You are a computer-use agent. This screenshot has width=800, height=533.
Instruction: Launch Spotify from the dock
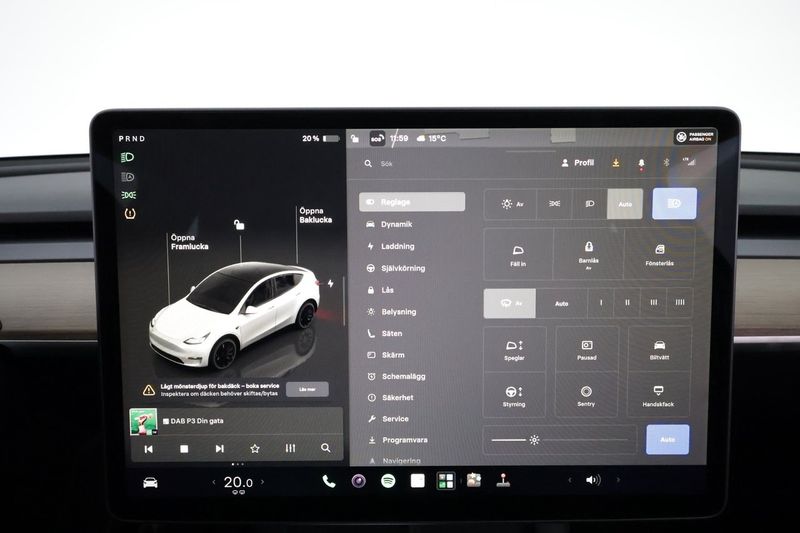388,481
